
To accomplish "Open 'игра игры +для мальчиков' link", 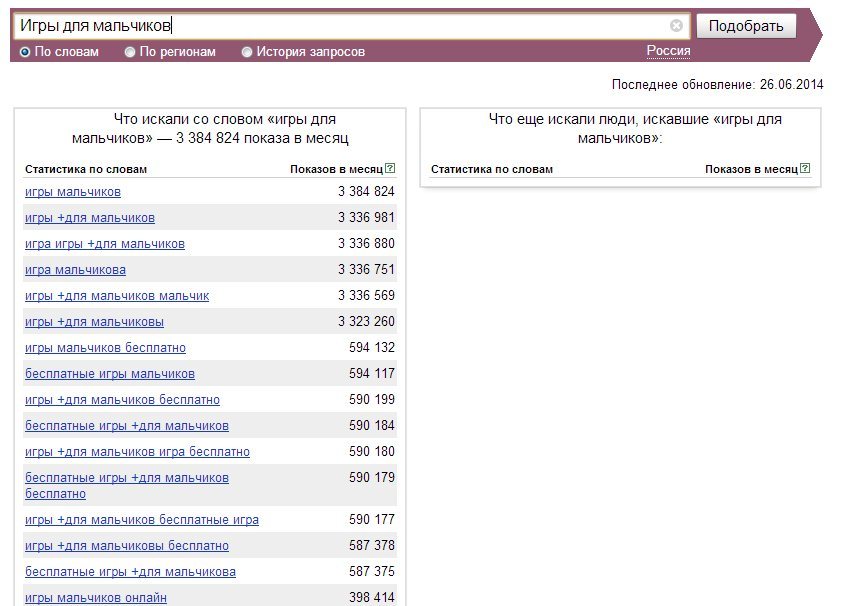I will [x=105, y=244].
